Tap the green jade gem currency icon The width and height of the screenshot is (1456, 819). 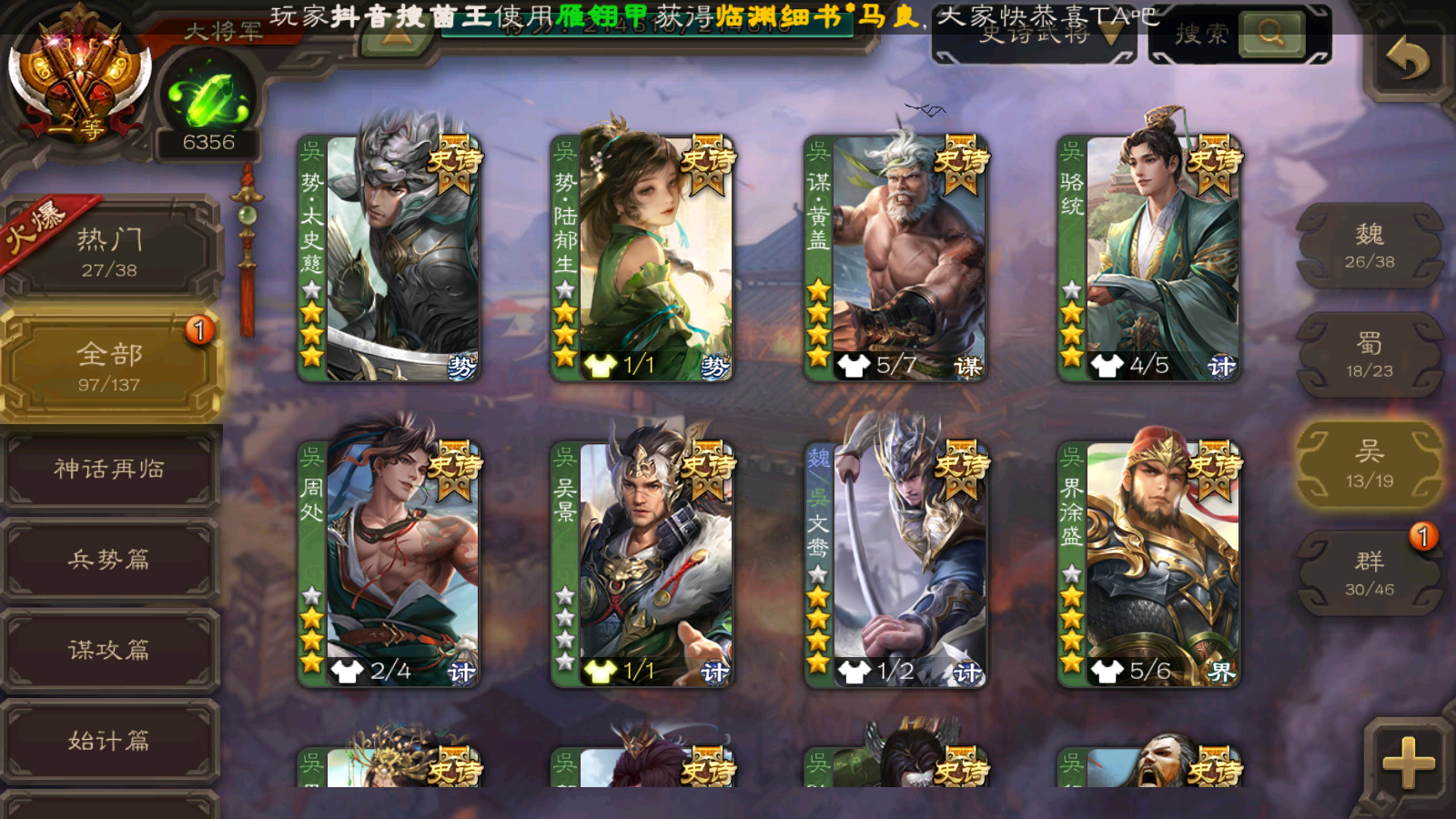pos(208,98)
